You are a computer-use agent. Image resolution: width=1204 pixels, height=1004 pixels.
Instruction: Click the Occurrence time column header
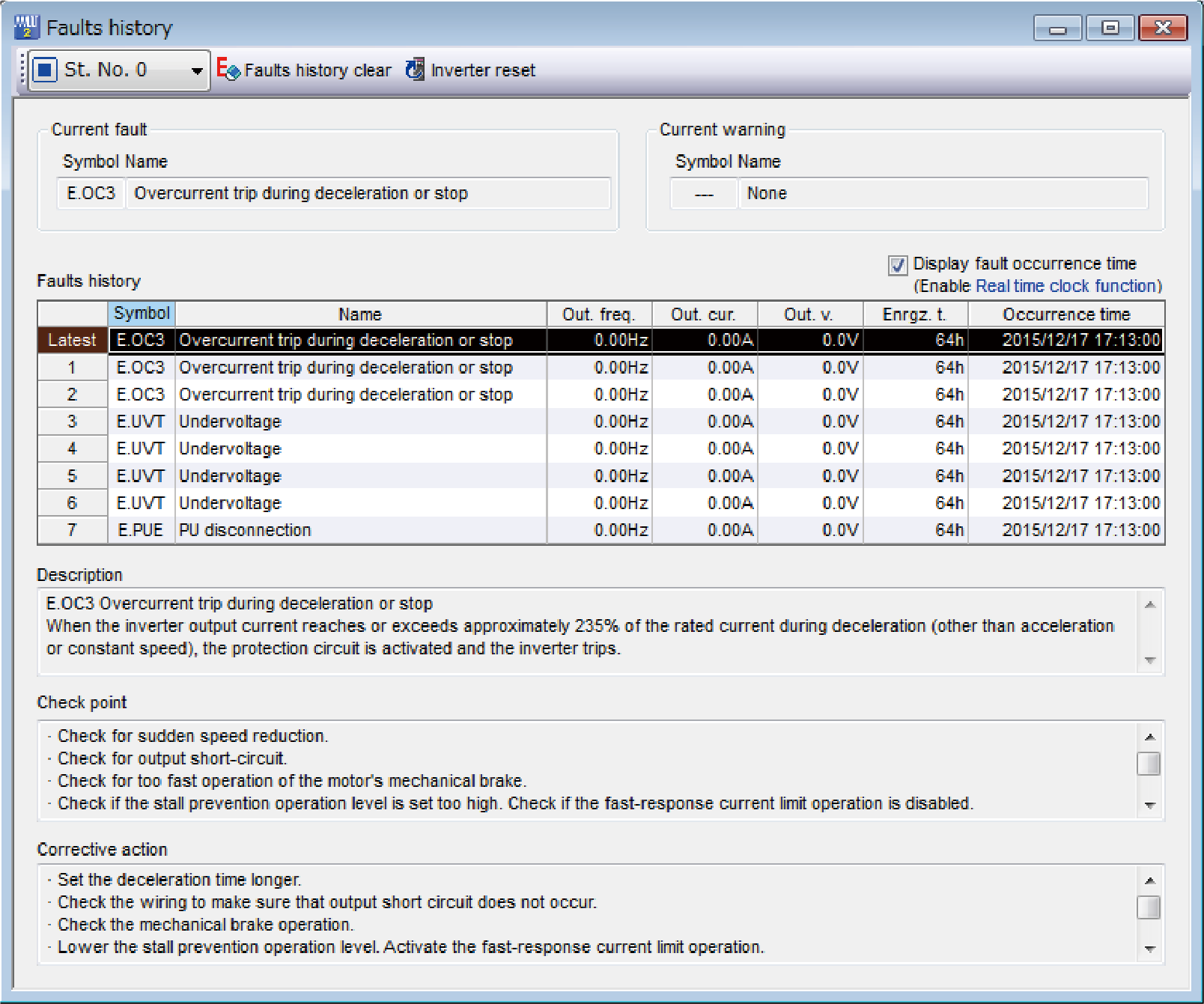(x=1066, y=313)
